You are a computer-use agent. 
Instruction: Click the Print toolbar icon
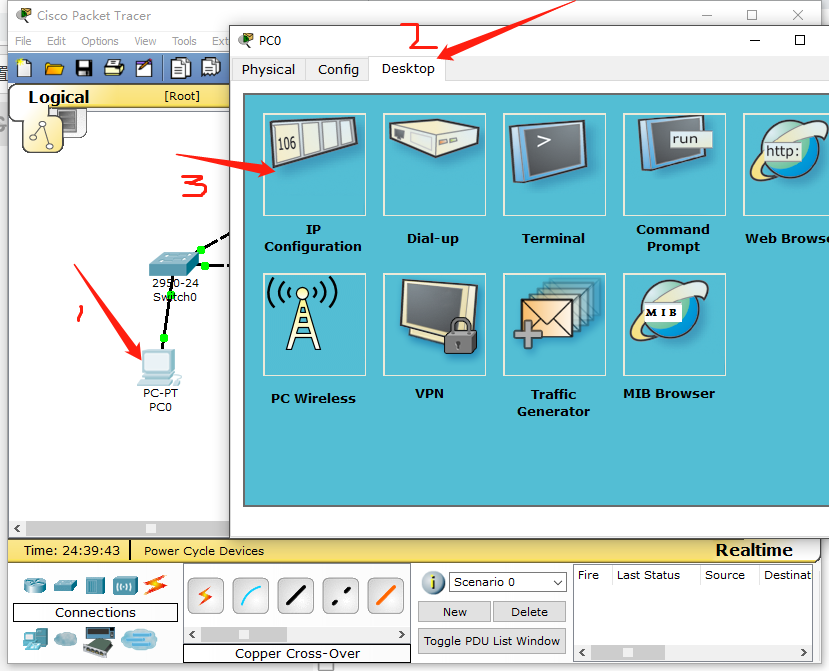pyautogui.click(x=114, y=68)
